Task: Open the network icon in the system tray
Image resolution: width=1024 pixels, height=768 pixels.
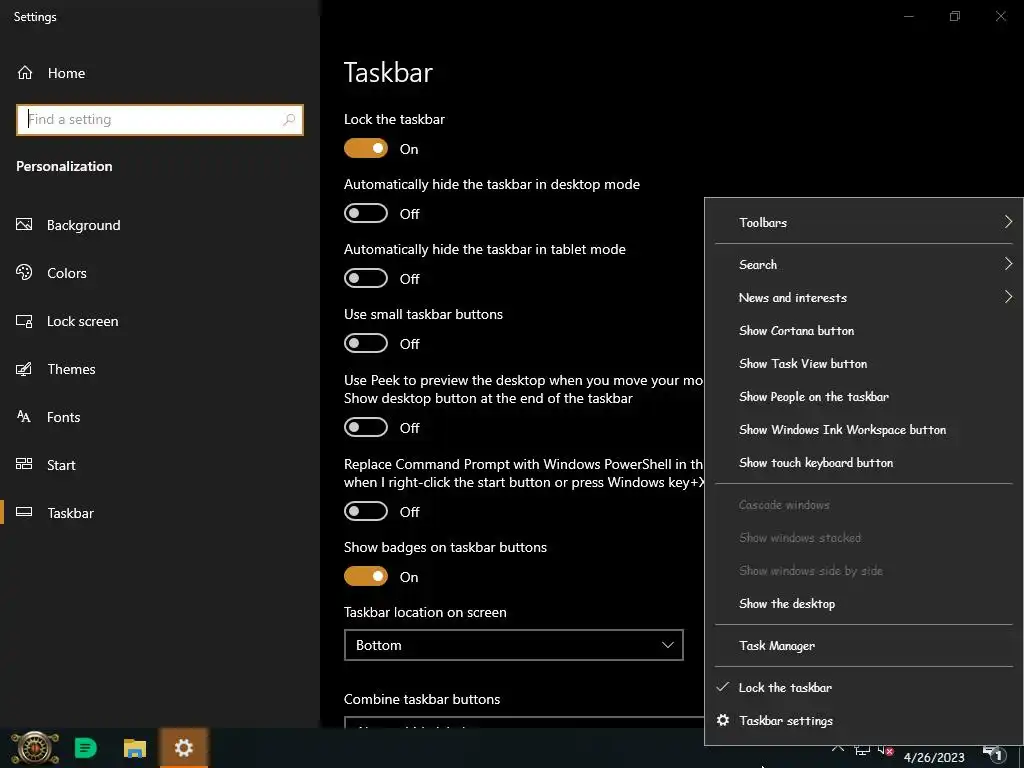Action: [x=862, y=751]
